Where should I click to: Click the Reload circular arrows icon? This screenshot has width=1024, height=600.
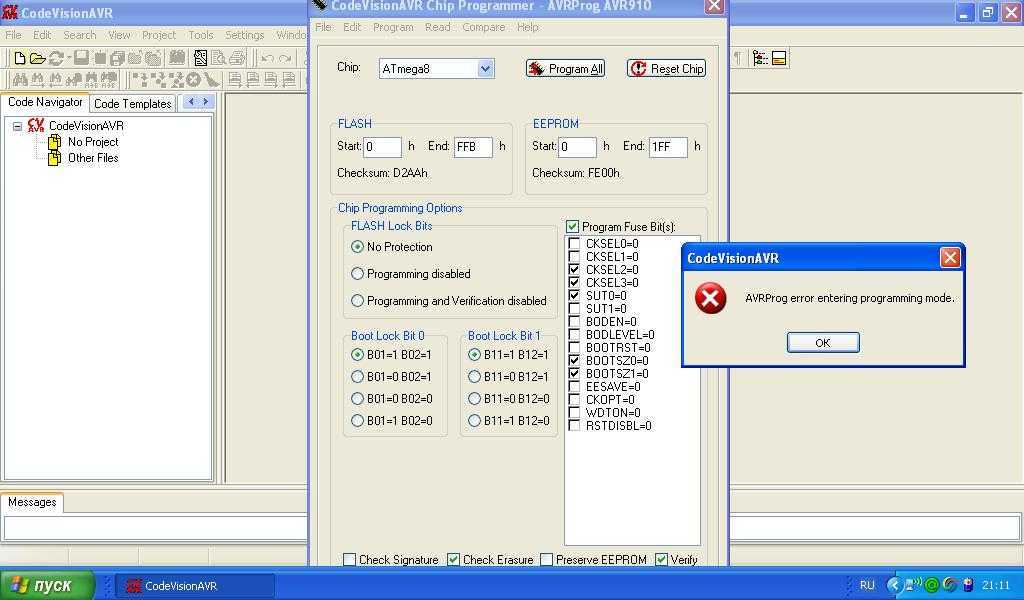56,58
